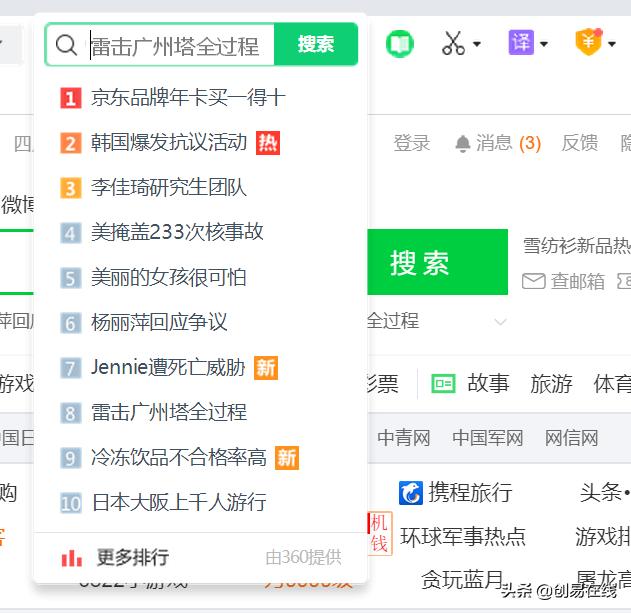Click the scissors screenshot tool icon
Viewport: 631px width, 613px height.
454,43
